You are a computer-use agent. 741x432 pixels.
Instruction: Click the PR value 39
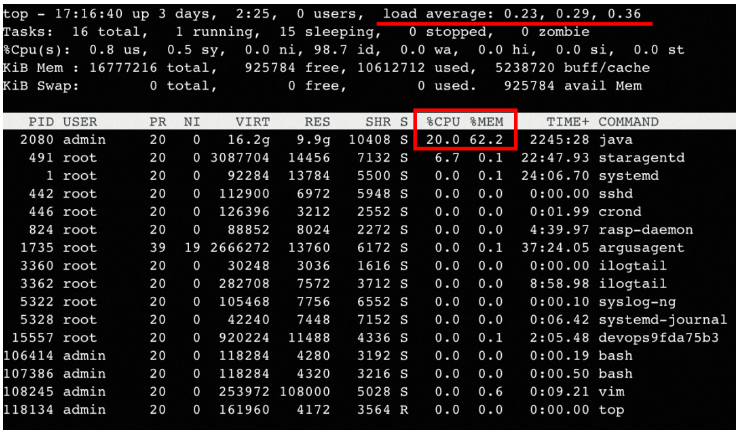[158, 248]
